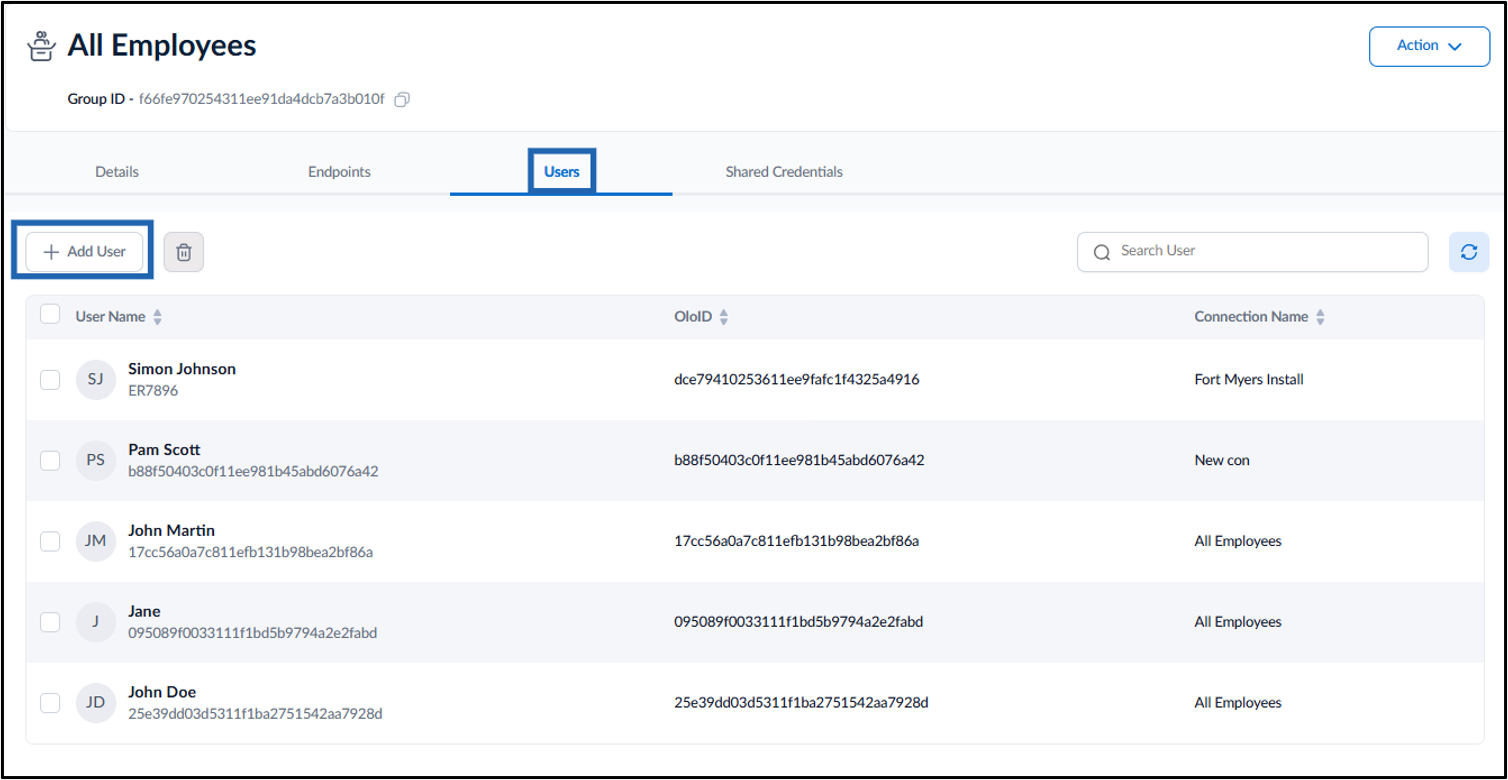Click the trash delete icon

coord(184,252)
